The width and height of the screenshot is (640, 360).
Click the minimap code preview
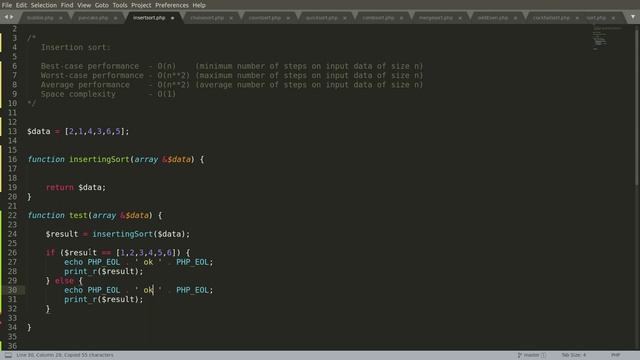pyautogui.click(x=607, y=38)
